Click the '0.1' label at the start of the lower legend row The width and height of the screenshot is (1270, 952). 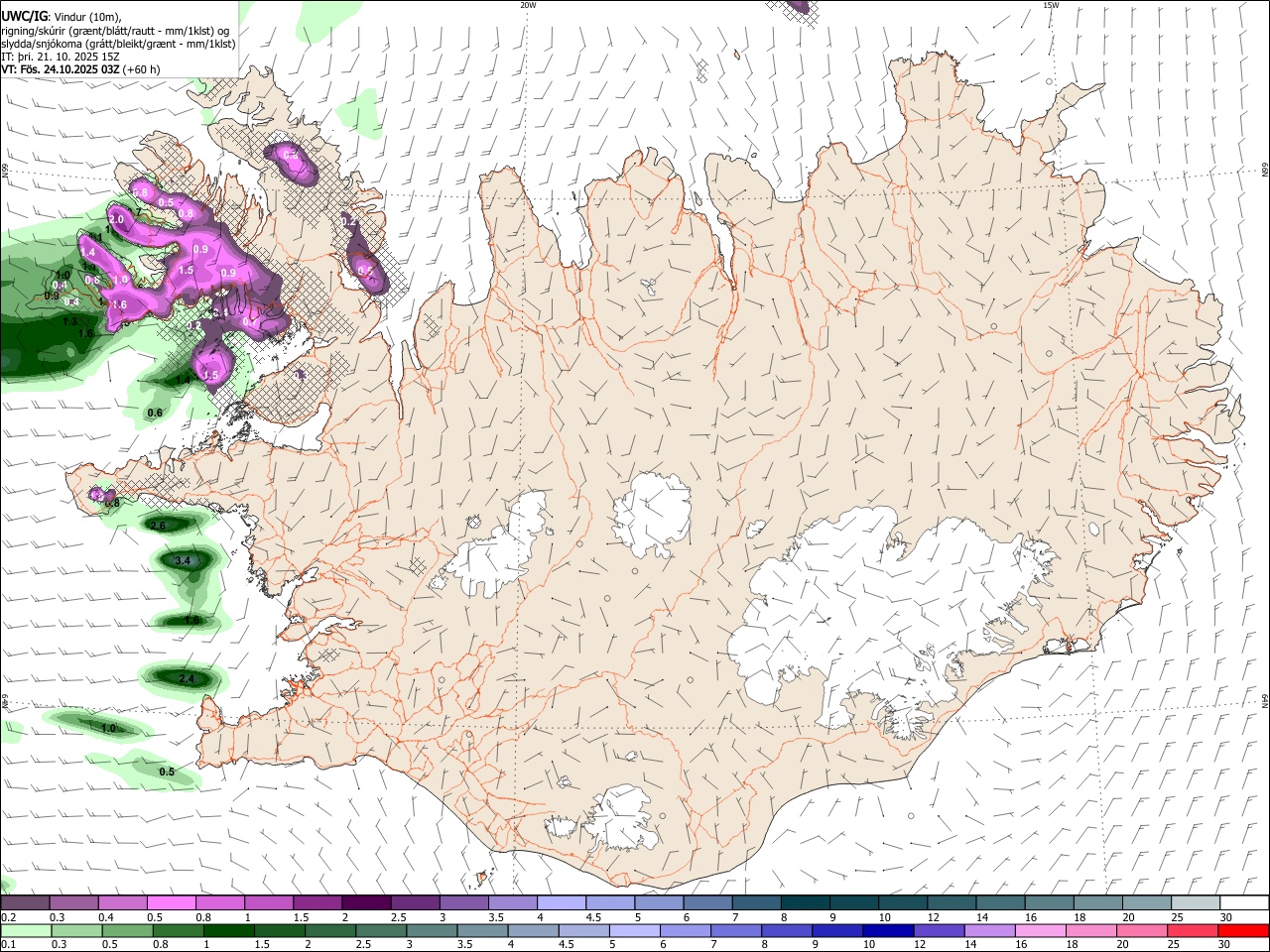(x=8, y=944)
